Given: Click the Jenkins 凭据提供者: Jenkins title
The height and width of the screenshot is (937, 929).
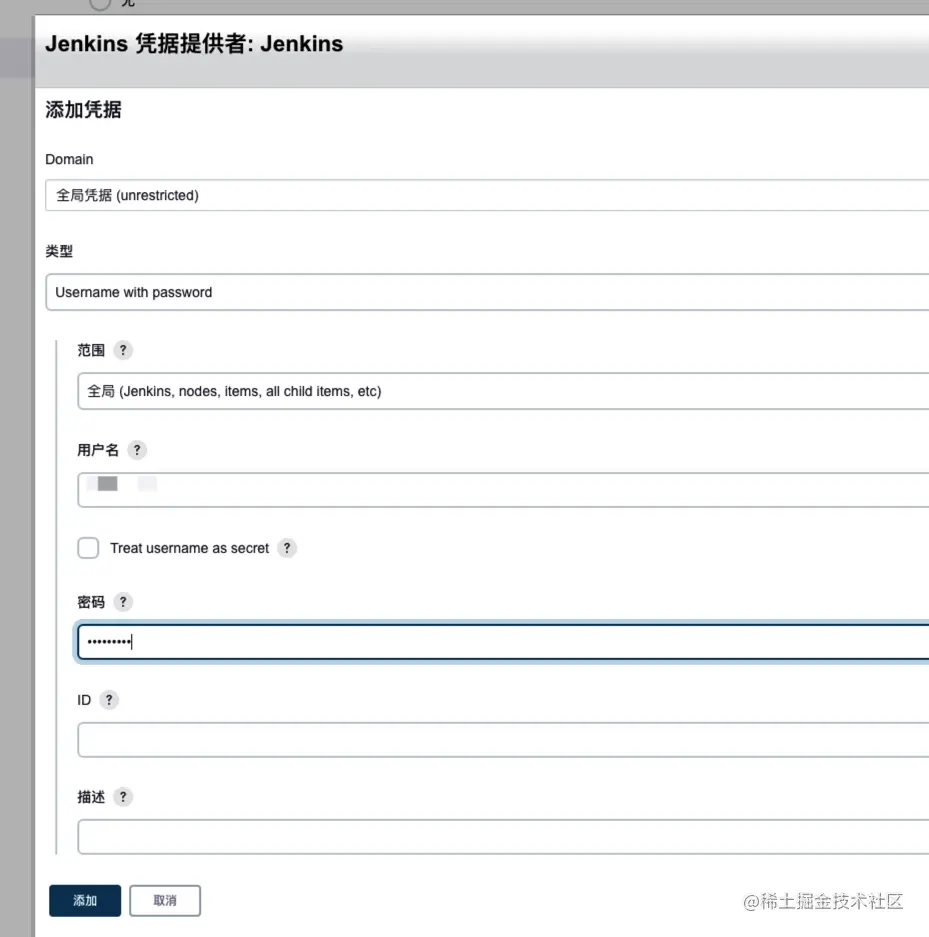Looking at the screenshot, I should [194, 44].
